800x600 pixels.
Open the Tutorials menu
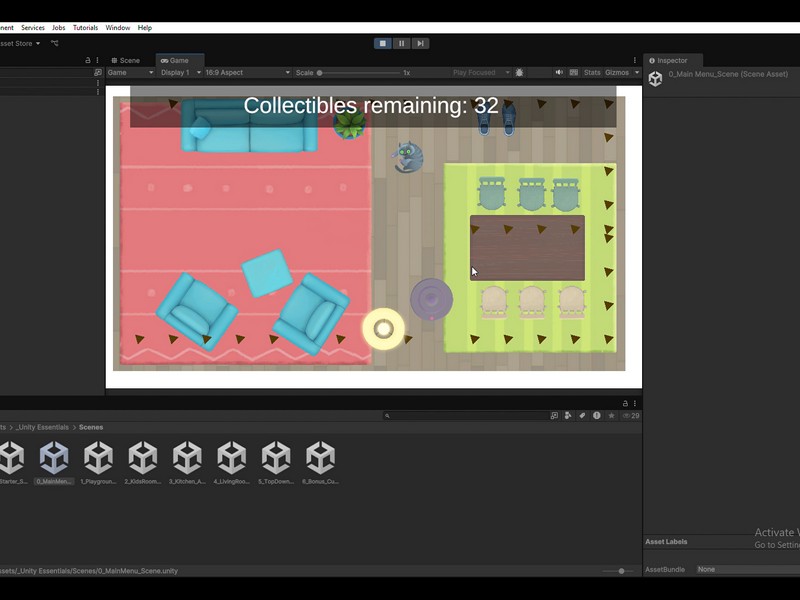click(85, 28)
